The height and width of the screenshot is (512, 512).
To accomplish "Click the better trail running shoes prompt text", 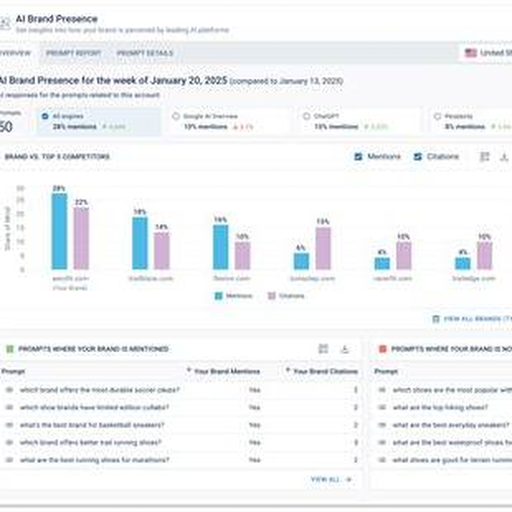I will pos(91,442).
